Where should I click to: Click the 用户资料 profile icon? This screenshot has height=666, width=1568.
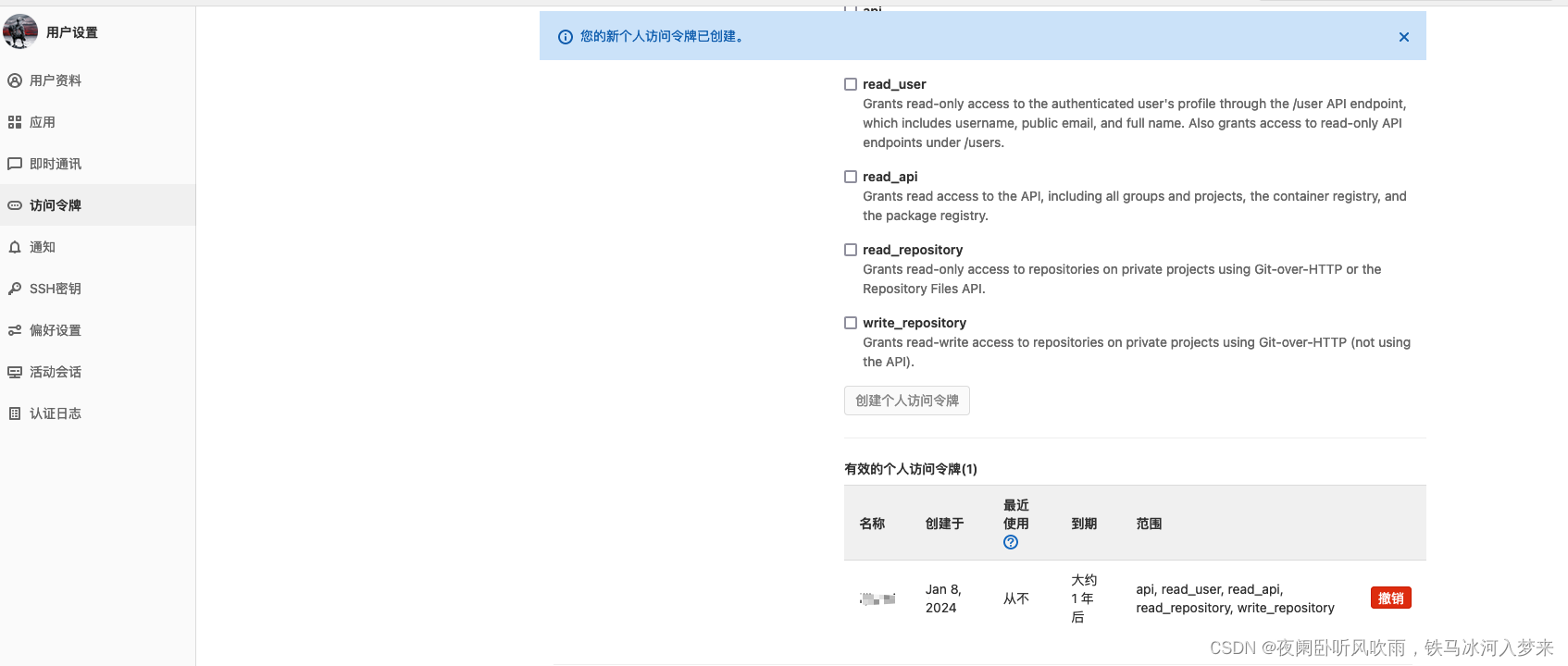click(15, 80)
